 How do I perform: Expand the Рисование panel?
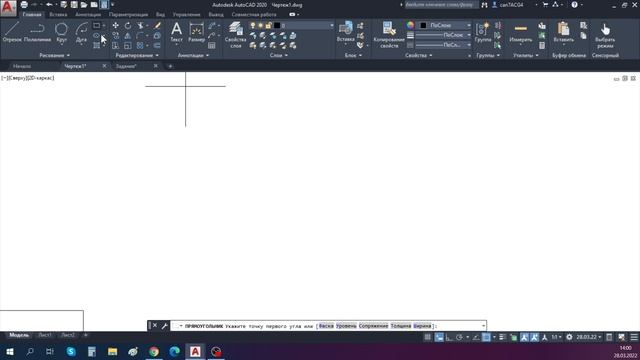(54, 55)
